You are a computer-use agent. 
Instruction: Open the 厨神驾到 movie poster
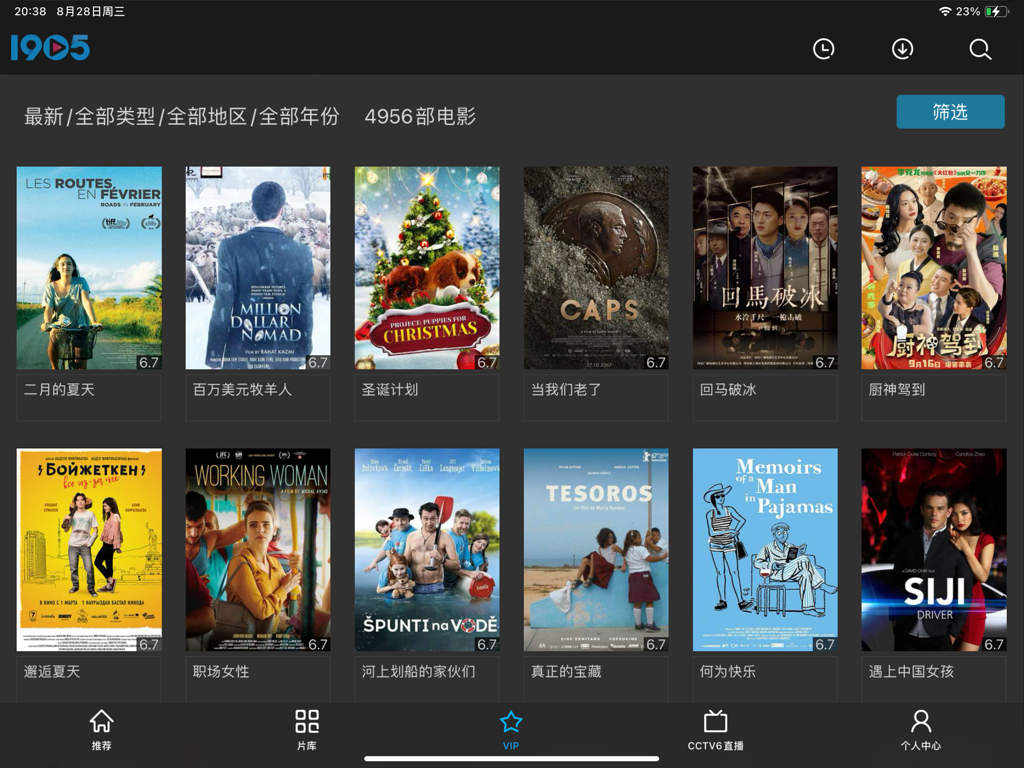coord(934,267)
